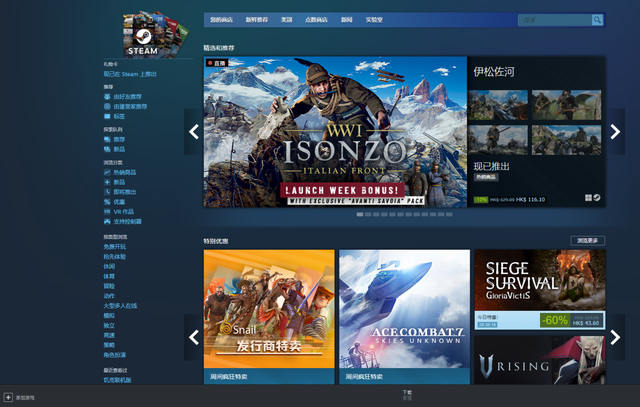640x407 pixels.
Task: Click the 标签 tags icon in sidebar
Action: [107, 115]
